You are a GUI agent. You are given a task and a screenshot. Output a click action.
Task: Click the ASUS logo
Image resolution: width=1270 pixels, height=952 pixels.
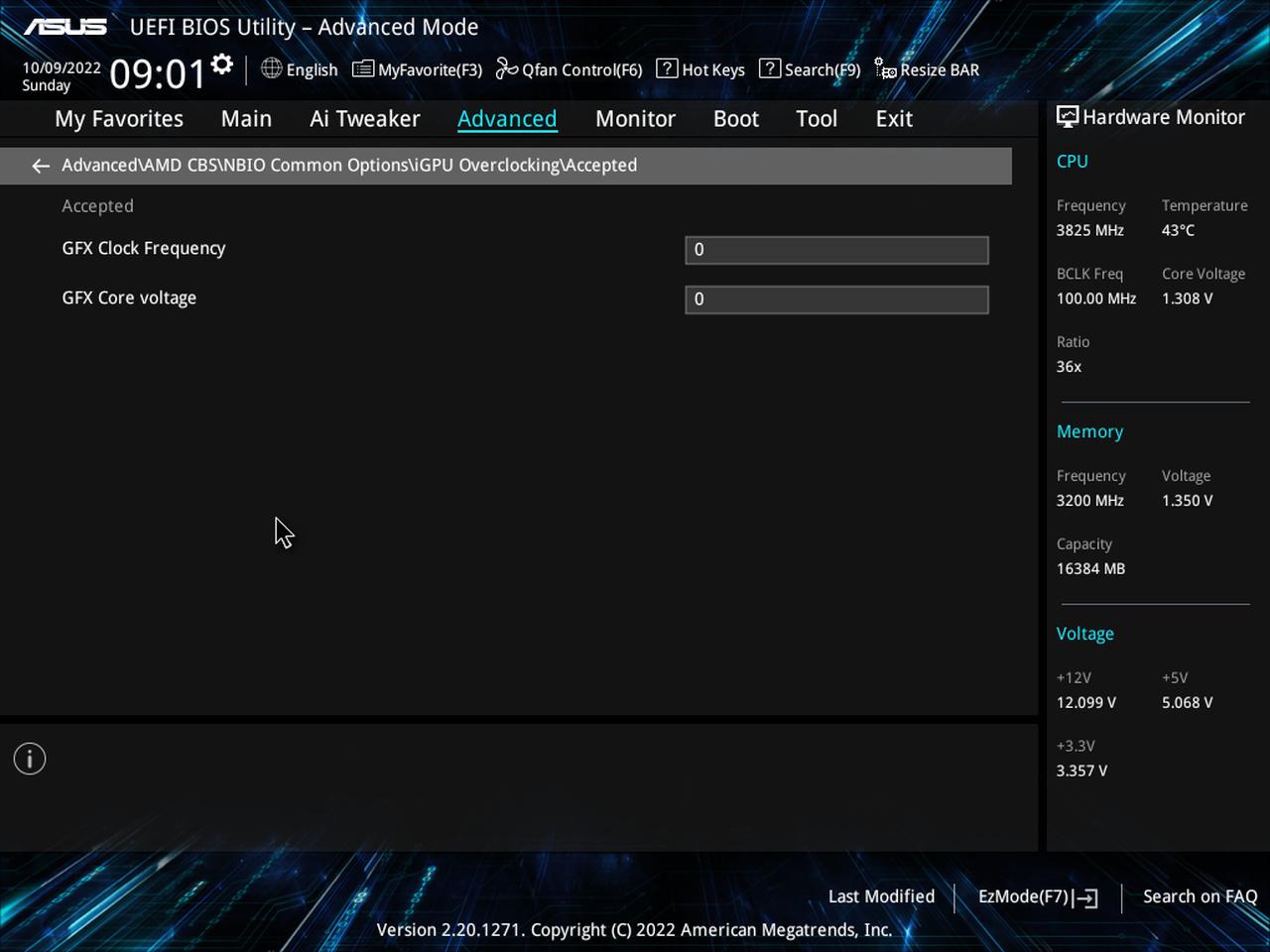64,27
